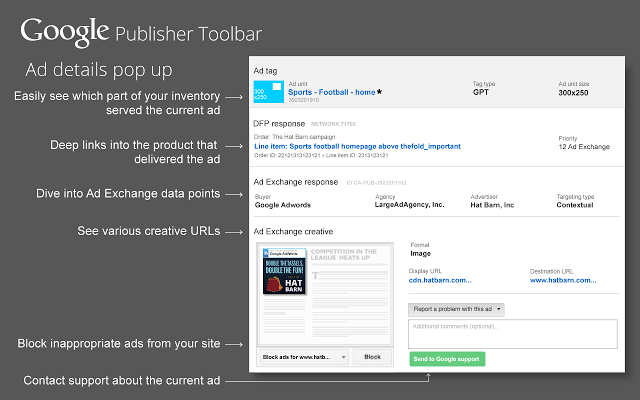Open the Sports - Football - home ad unit link
This screenshot has width=640, height=400.
[331, 92]
